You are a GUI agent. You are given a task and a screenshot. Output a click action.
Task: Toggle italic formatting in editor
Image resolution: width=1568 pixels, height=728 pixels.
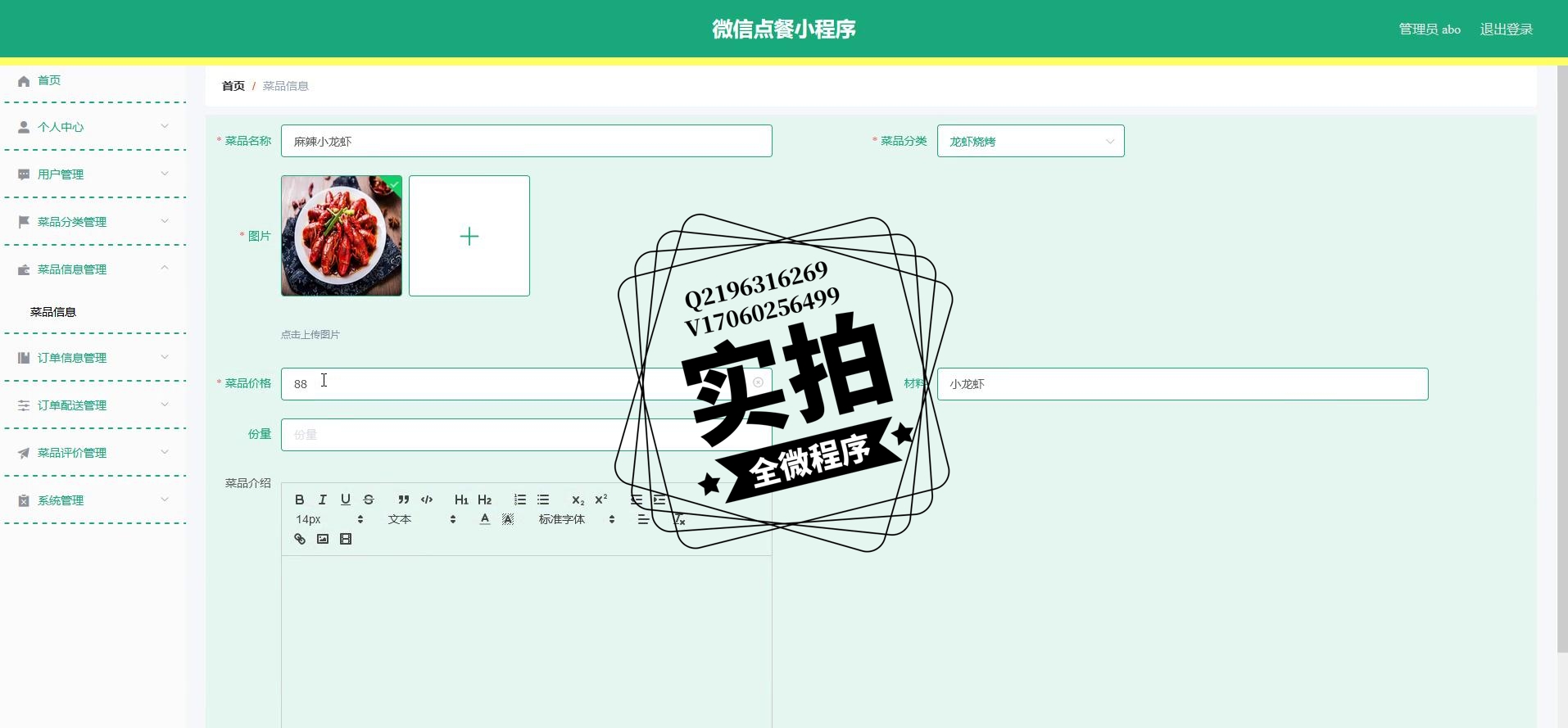point(323,500)
